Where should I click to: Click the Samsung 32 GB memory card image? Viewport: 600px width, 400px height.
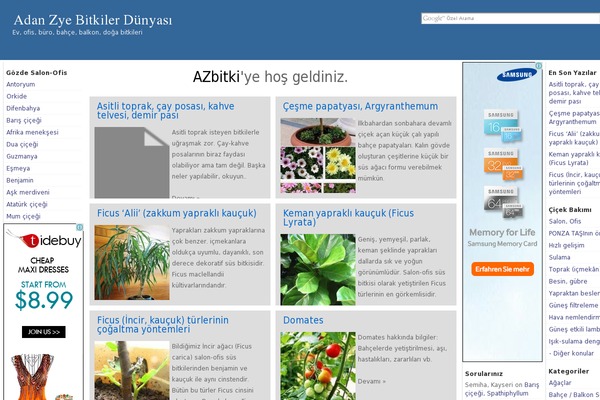[503, 164]
